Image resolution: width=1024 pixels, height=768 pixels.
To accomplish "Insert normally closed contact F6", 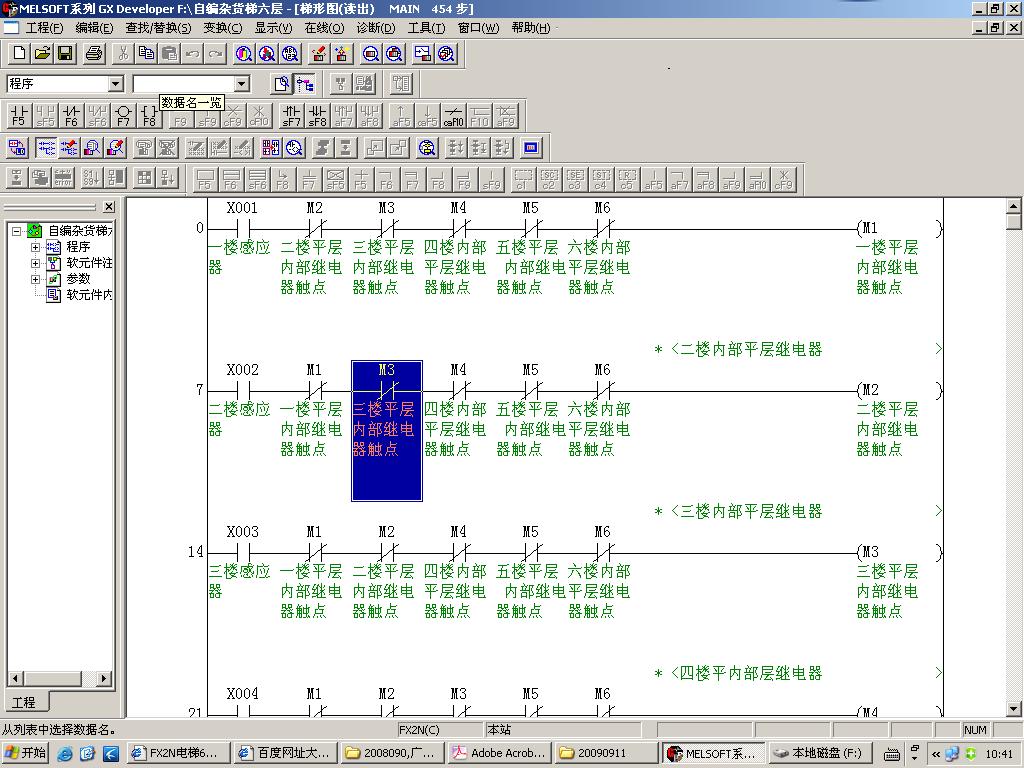I will [x=71, y=116].
